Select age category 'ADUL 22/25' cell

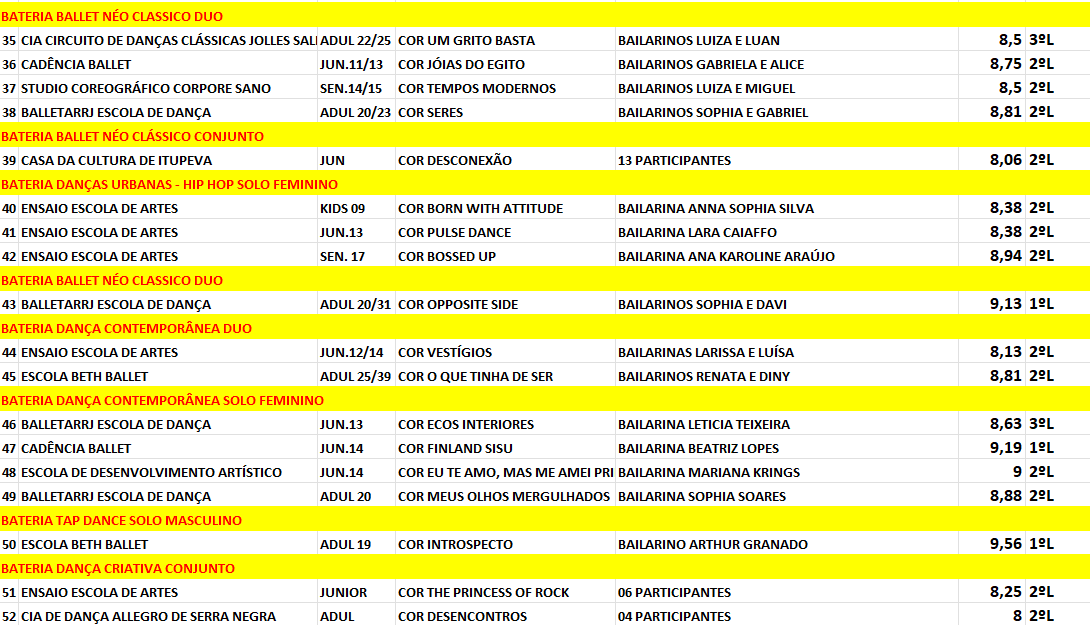[355, 40]
